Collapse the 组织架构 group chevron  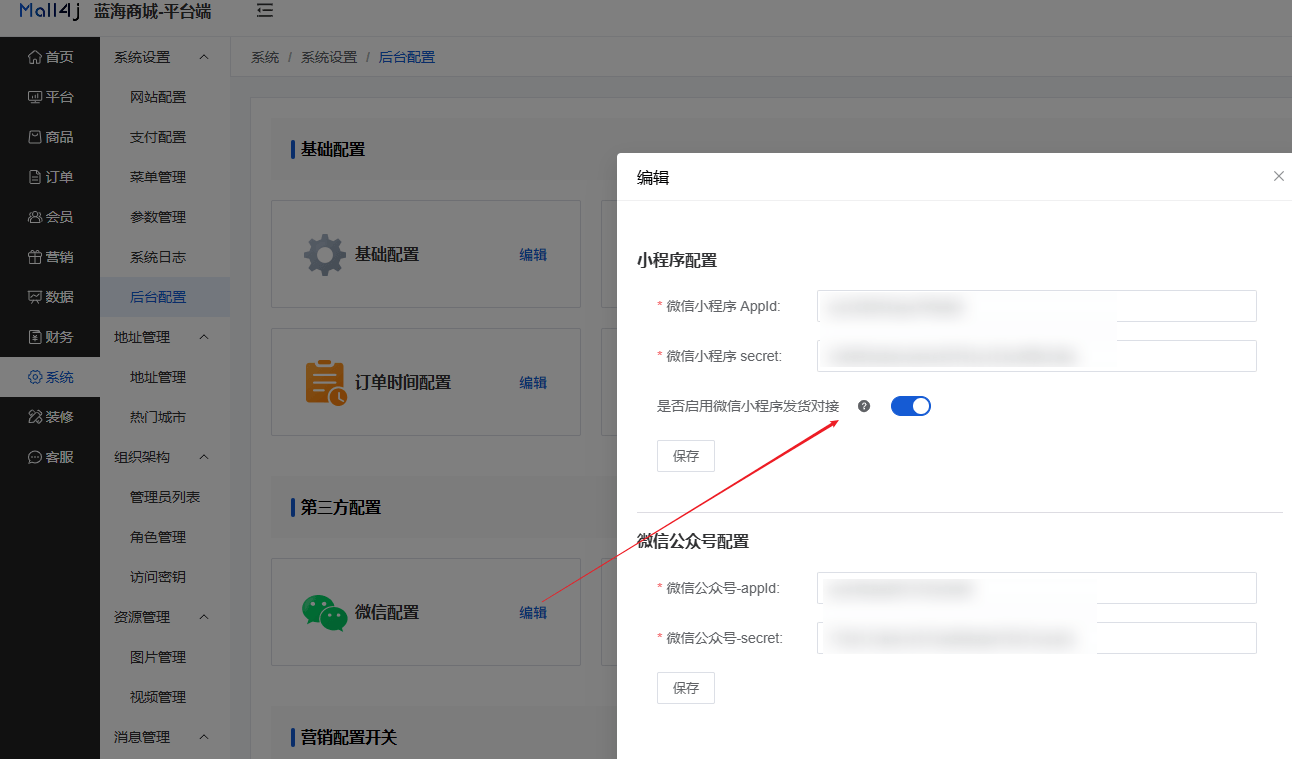coord(204,457)
